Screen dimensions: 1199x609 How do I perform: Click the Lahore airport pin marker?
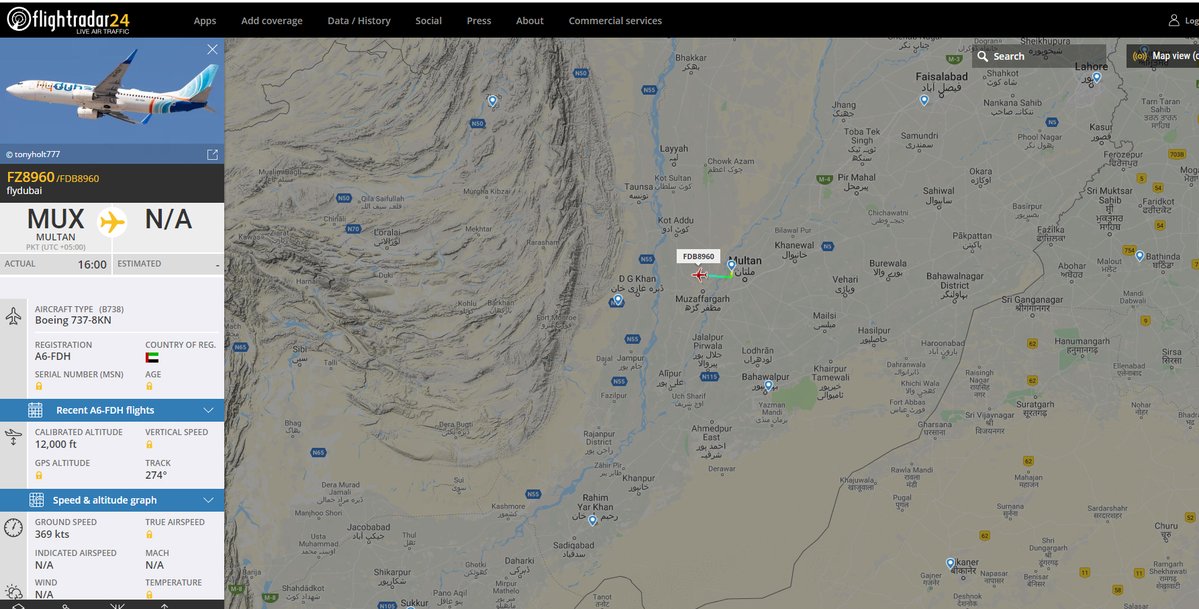(x=1097, y=77)
